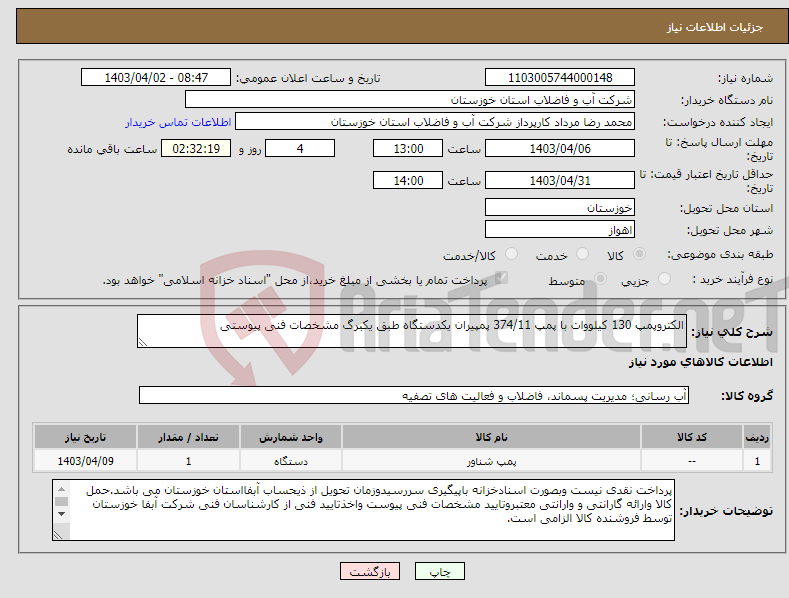Click the ساعت باقی مانده label
The height and width of the screenshot is (598, 789).
point(112,149)
